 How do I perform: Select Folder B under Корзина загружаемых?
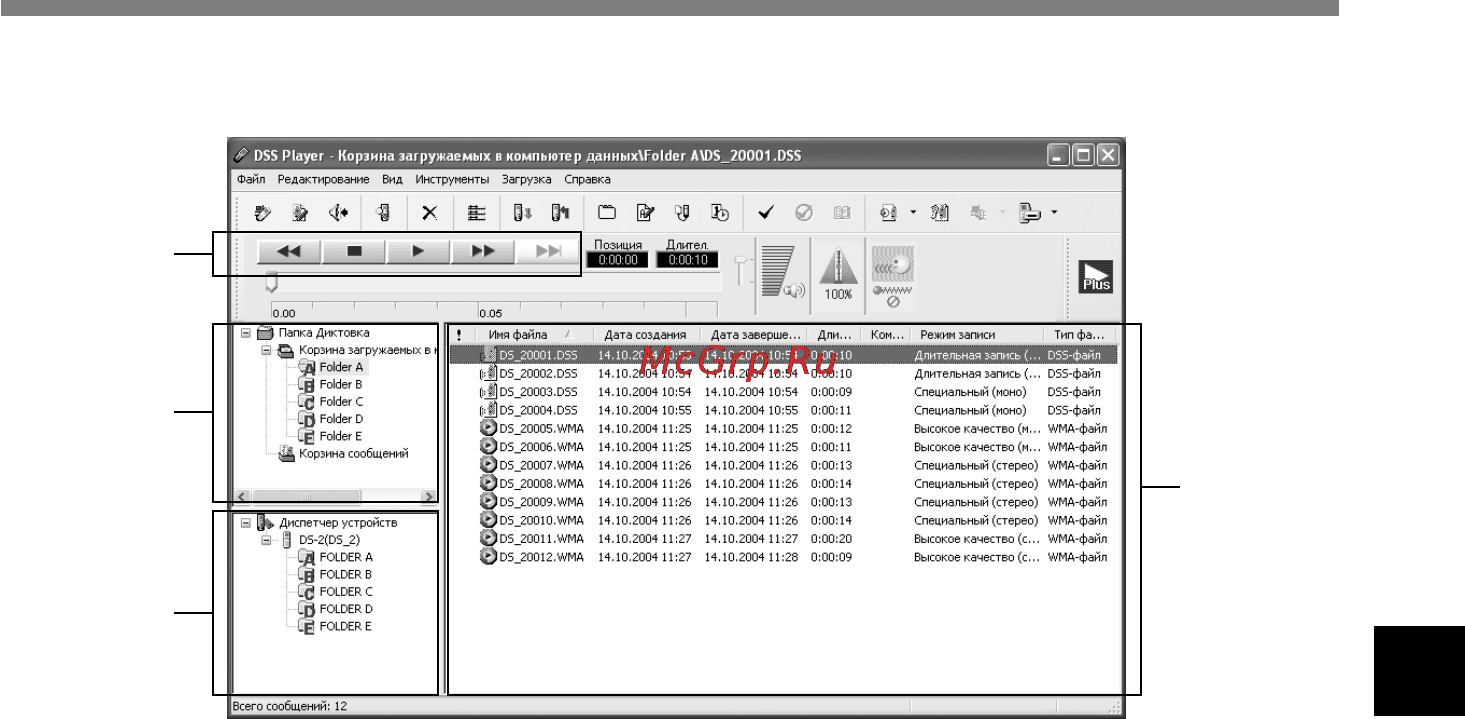tap(341, 384)
